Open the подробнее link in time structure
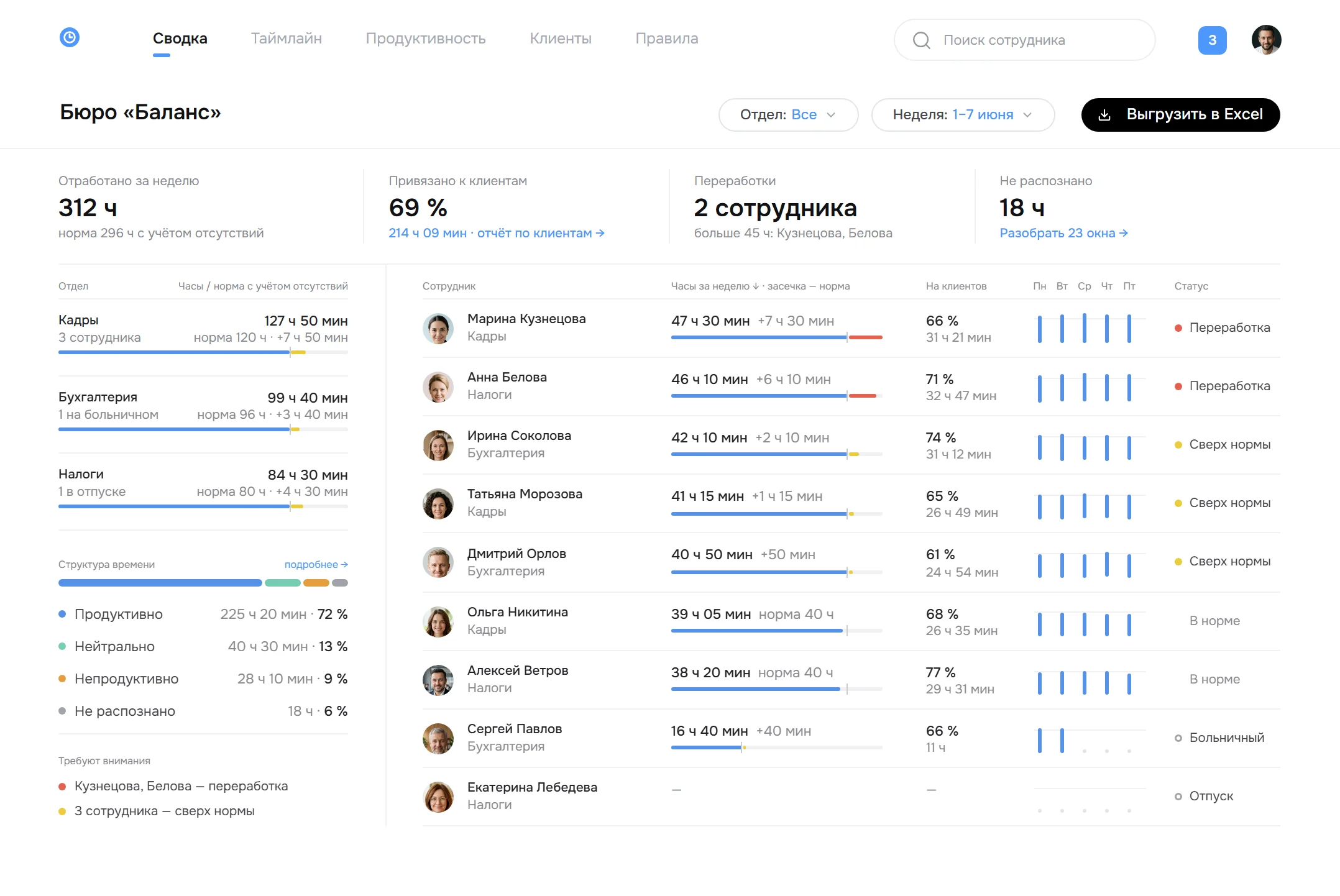Screen dimensions: 1340x896 316,565
